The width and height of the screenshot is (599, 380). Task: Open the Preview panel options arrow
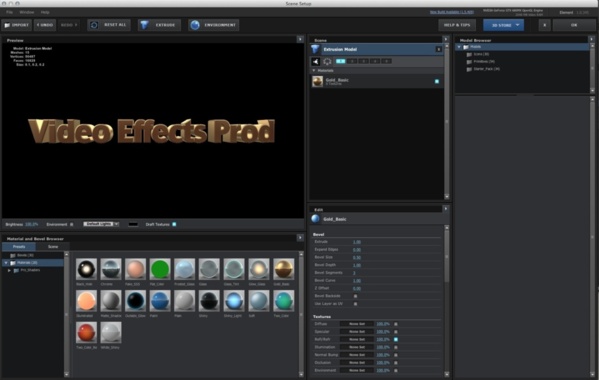pos(300,39)
